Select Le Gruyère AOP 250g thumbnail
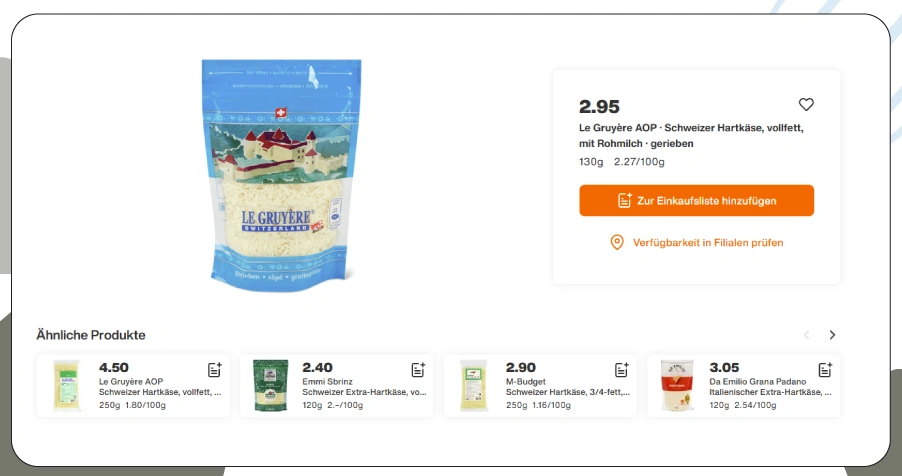 pyautogui.click(x=66, y=385)
